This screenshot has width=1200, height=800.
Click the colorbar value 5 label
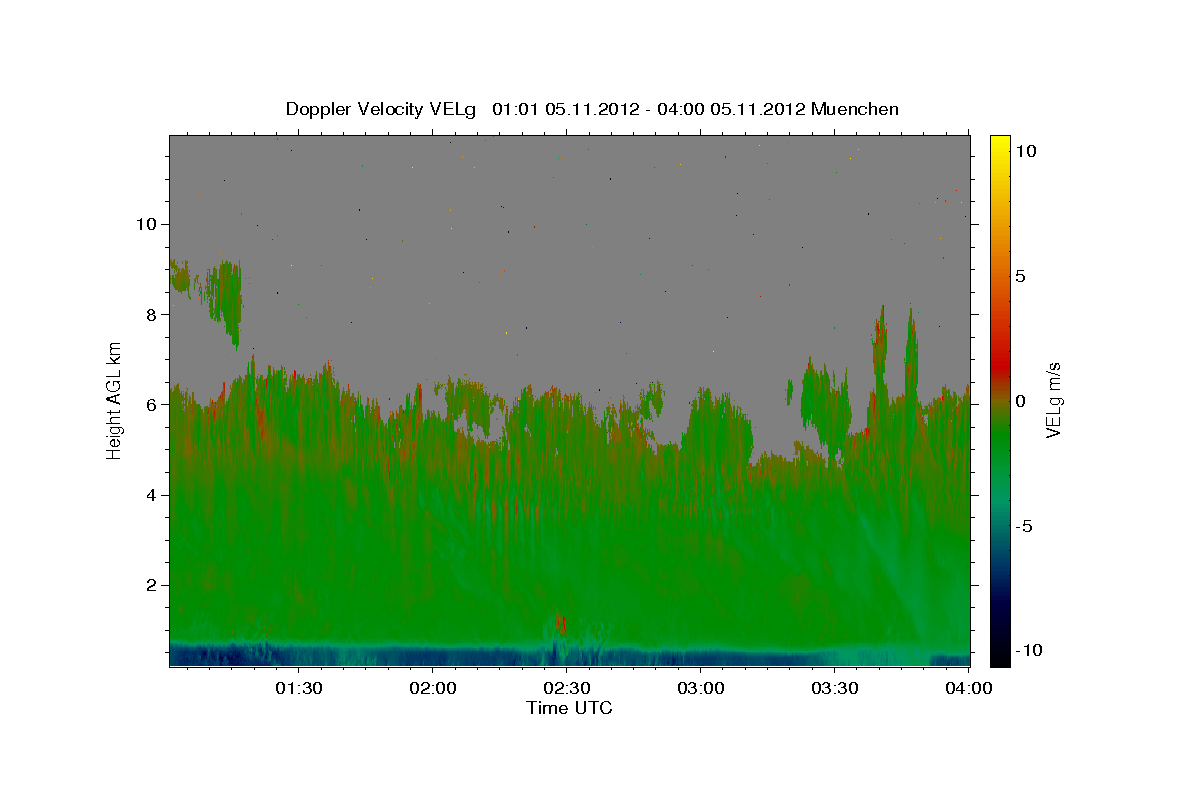1020,276
